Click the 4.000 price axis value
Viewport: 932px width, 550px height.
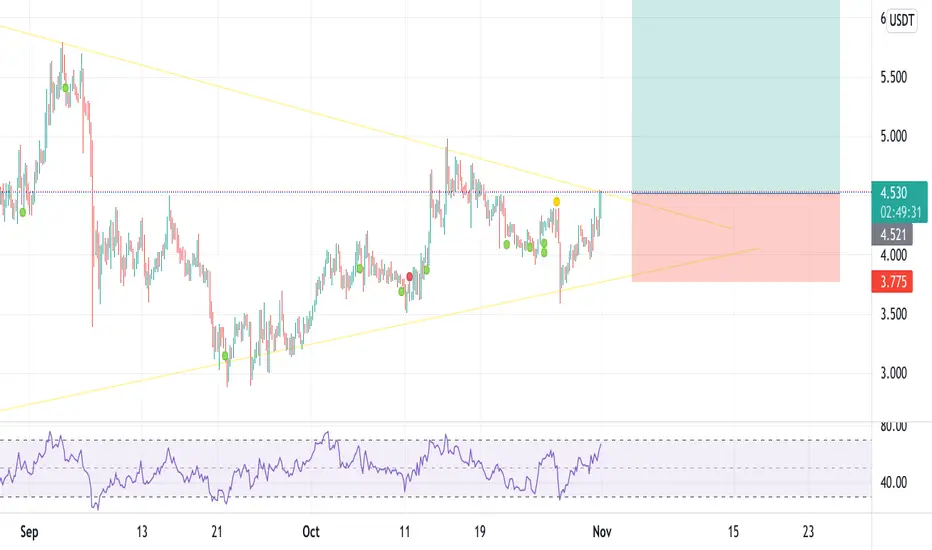coord(893,255)
